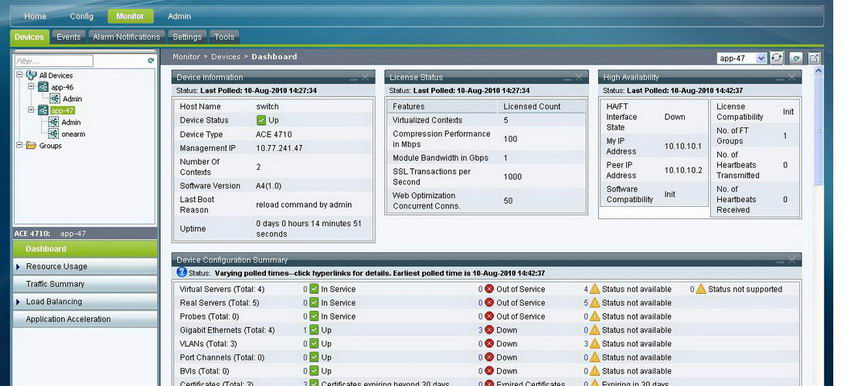Image resolution: width=850 pixels, height=386 pixels.
Task: Click the edit layout icon at top right
Action: [x=814, y=58]
